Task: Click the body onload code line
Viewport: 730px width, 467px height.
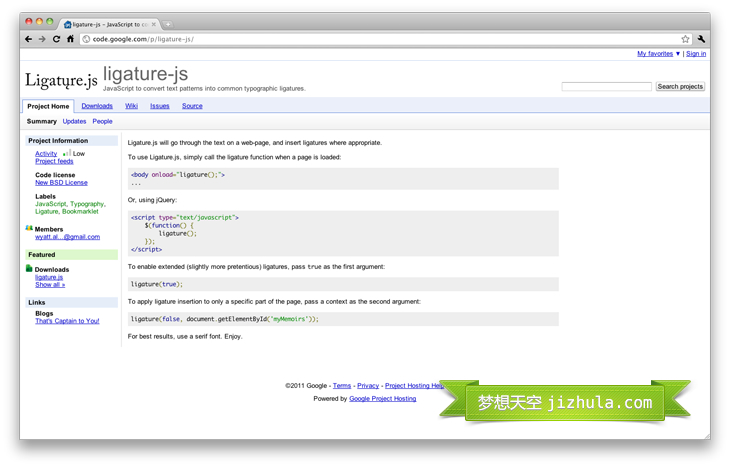Action: point(178,175)
